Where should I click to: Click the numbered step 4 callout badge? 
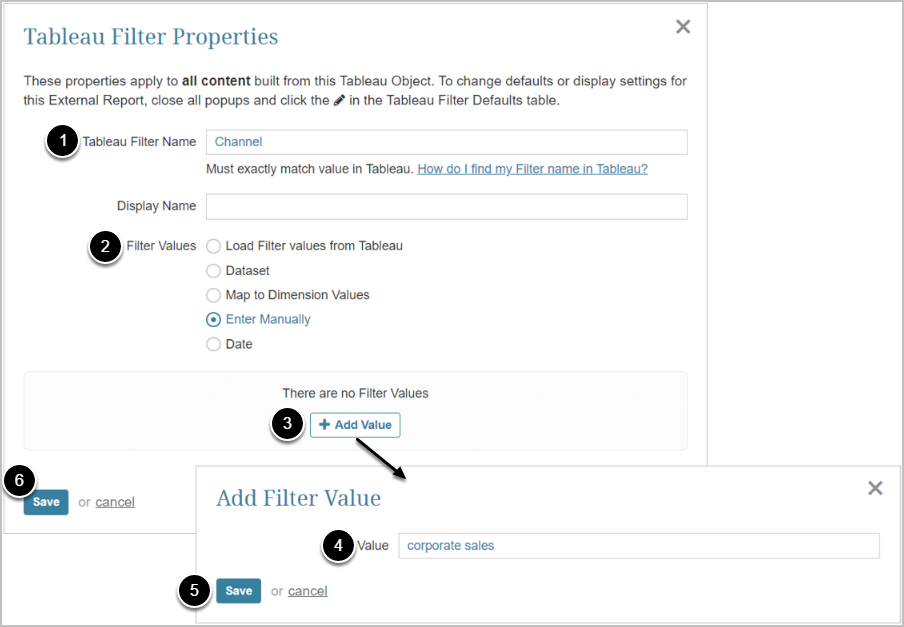(x=338, y=546)
